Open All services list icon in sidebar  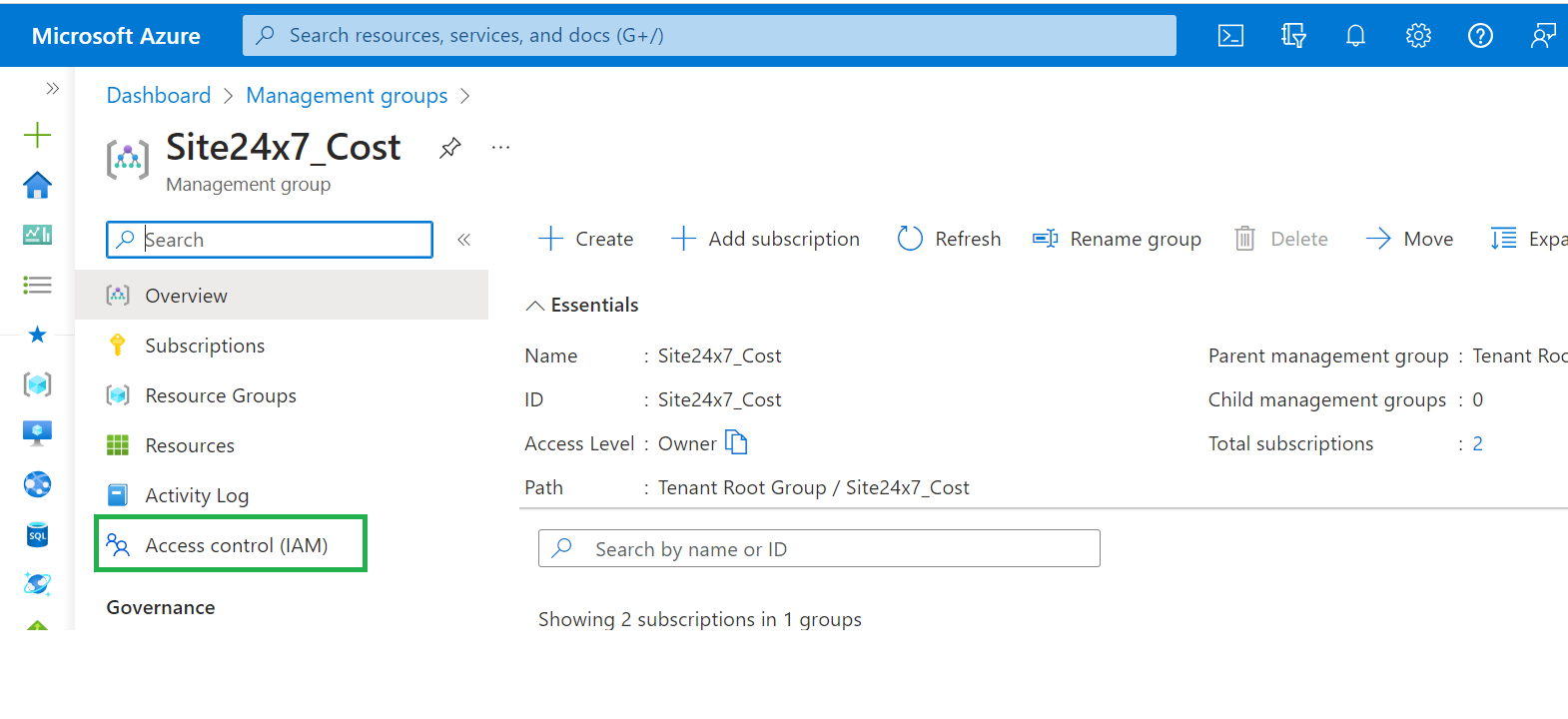click(37, 286)
